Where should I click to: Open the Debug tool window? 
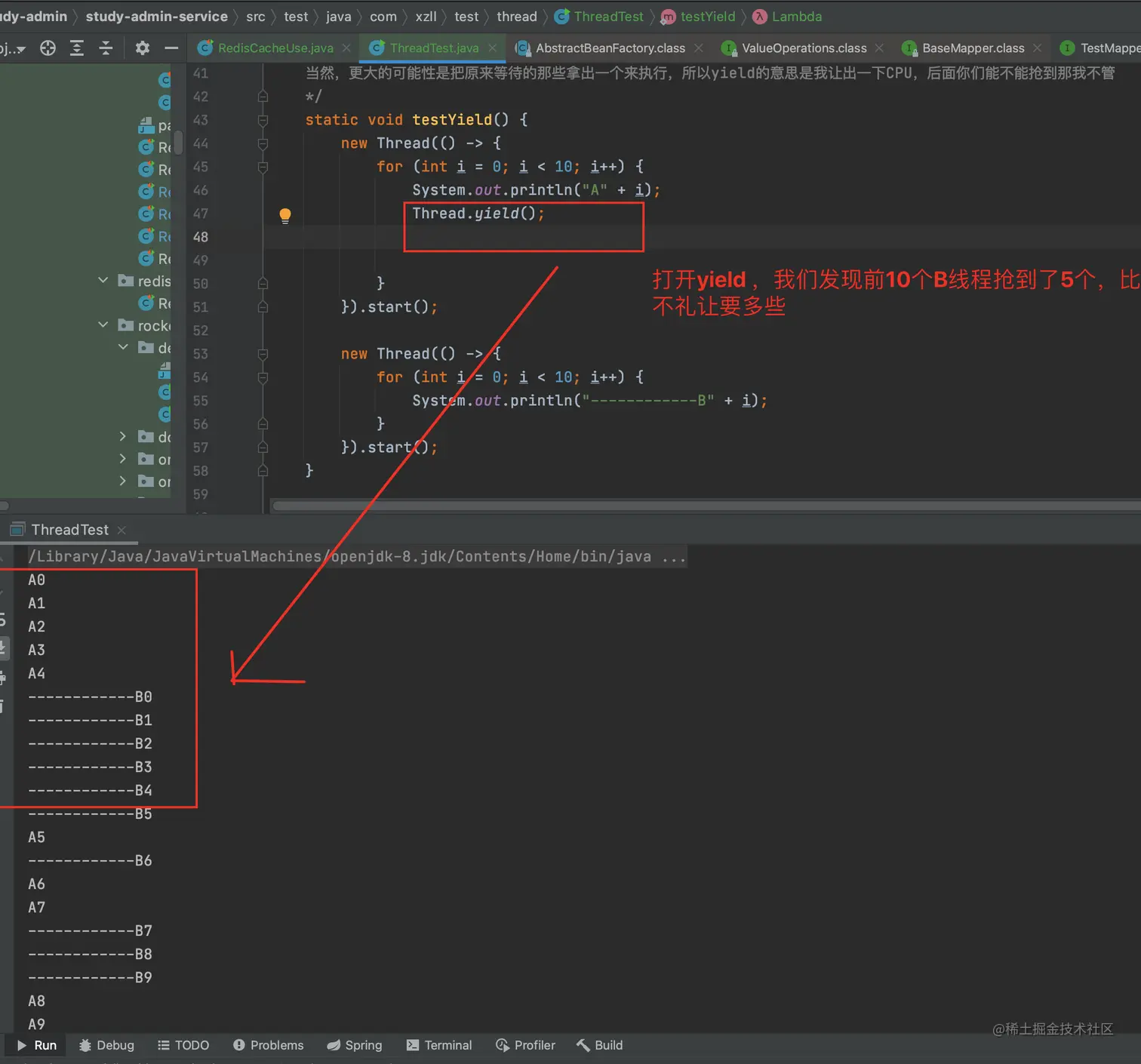pos(106,1045)
